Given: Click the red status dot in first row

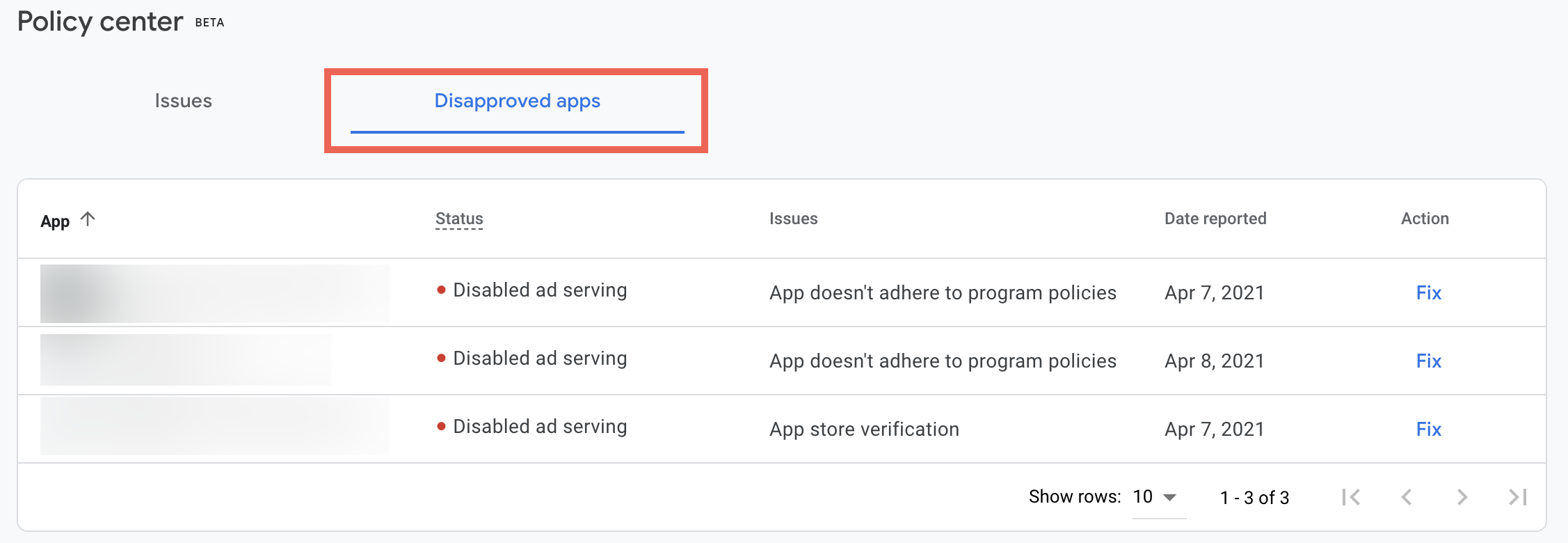Looking at the screenshot, I should coord(441,290).
